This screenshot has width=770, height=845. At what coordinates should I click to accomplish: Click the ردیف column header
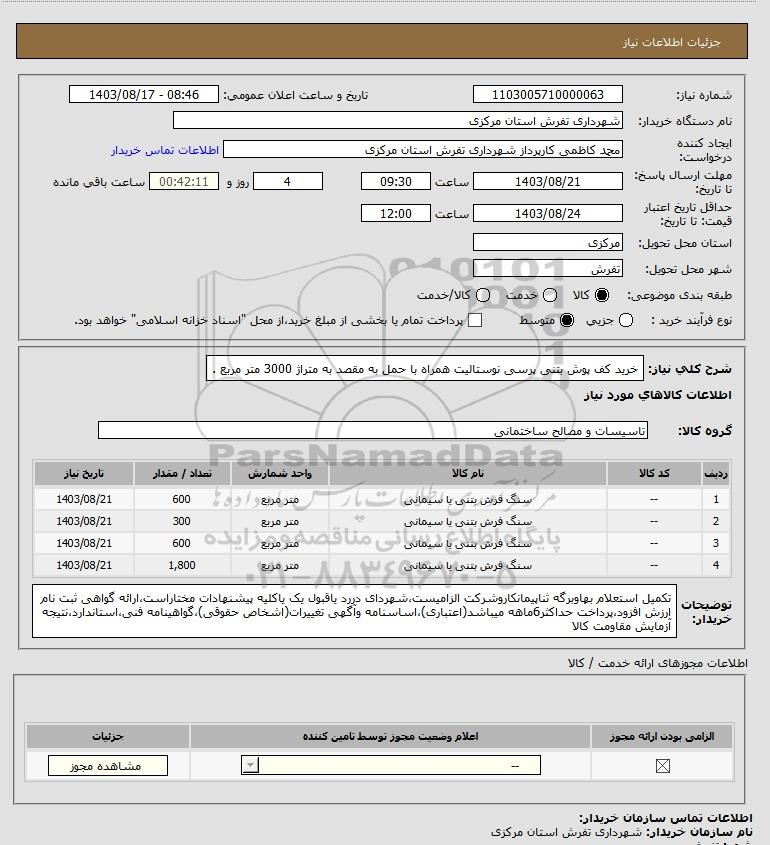point(716,473)
